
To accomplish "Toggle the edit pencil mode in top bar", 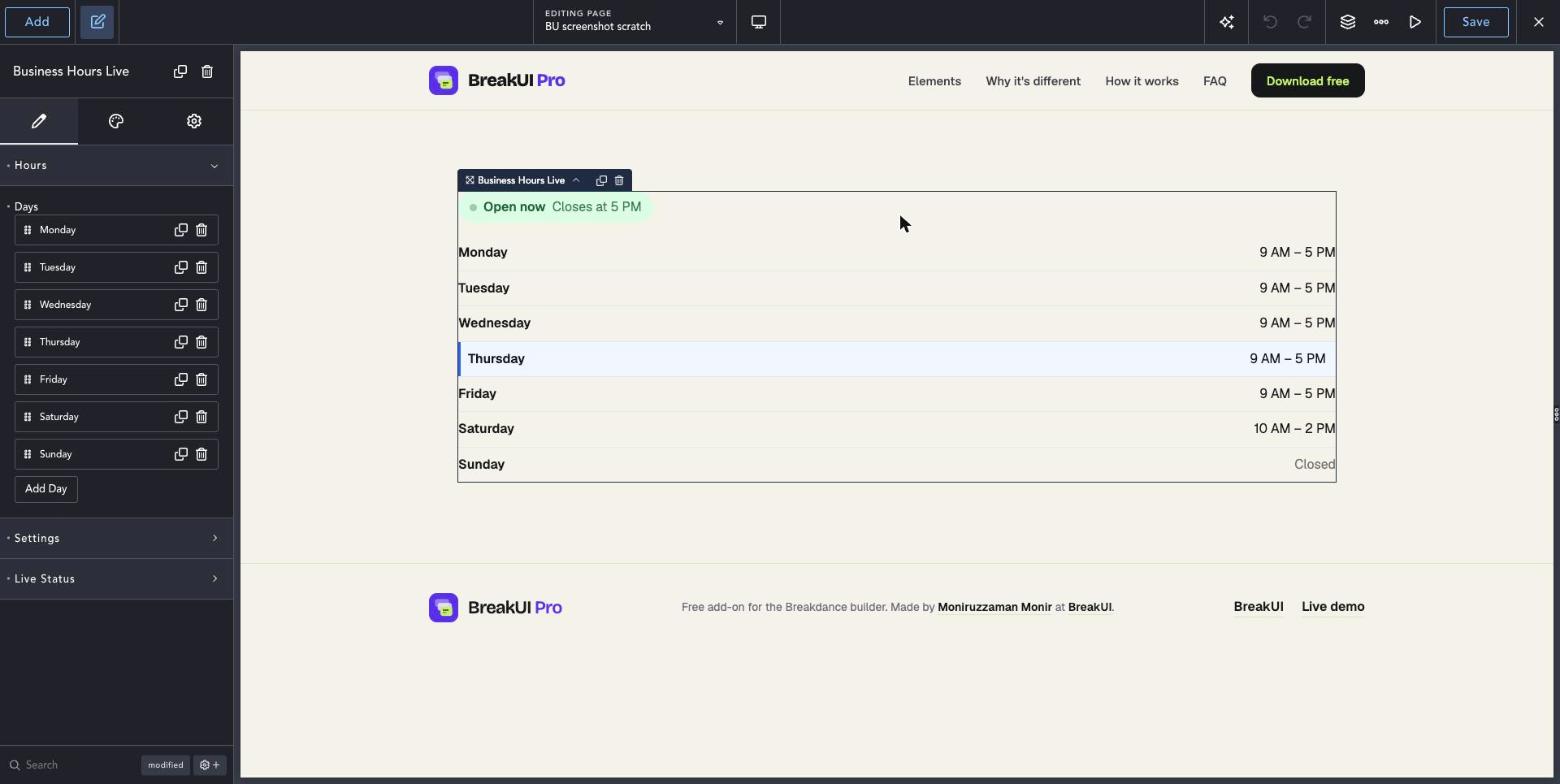I will pos(98,22).
